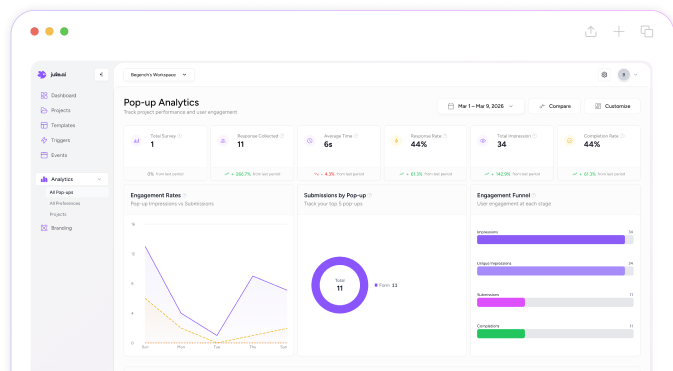673x371 pixels.
Task: Click the green Completions funnel bar
Action: point(501,334)
